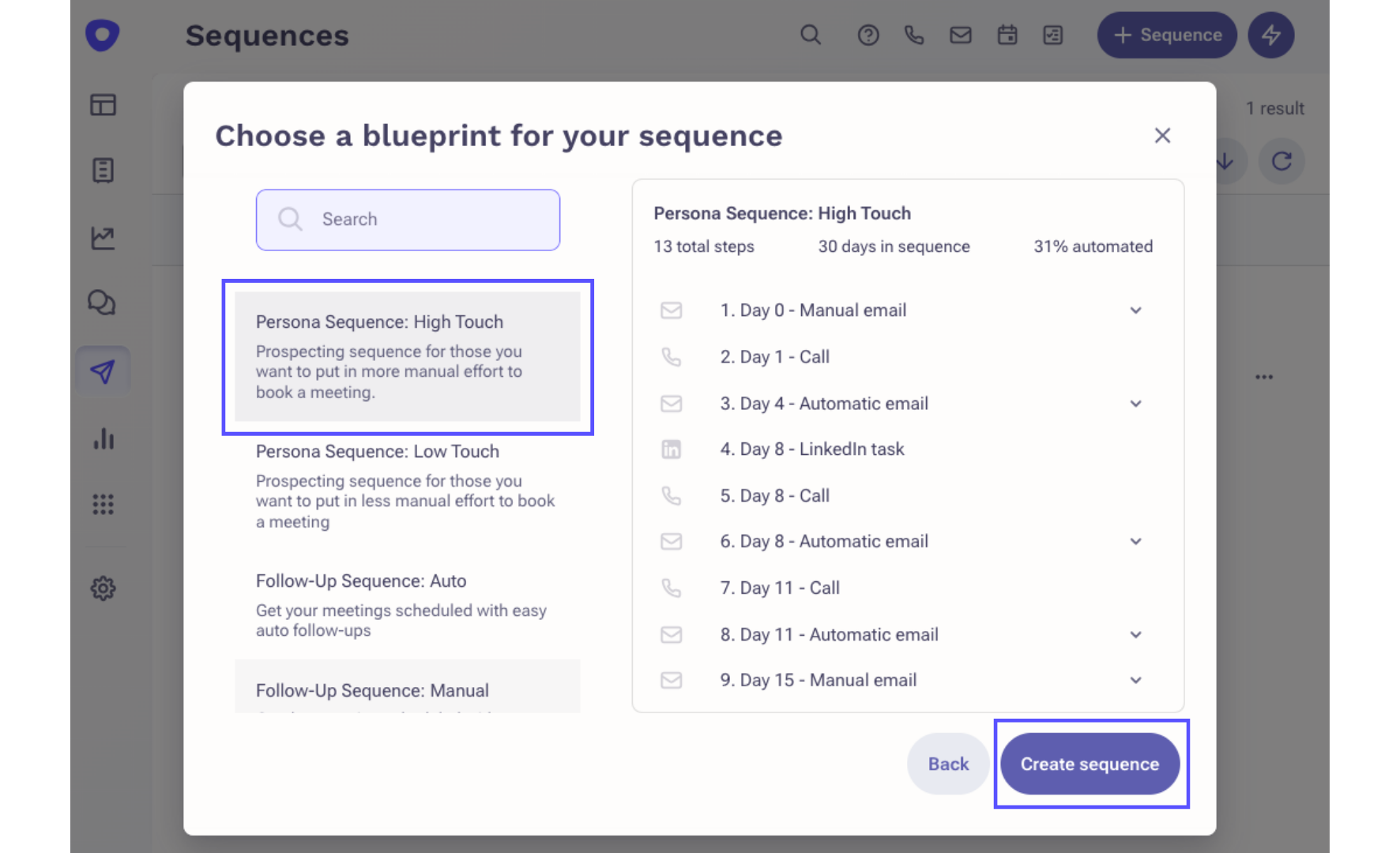Click envelope icon for step 9 Manual email
The image size is (1400, 853).
click(671, 680)
